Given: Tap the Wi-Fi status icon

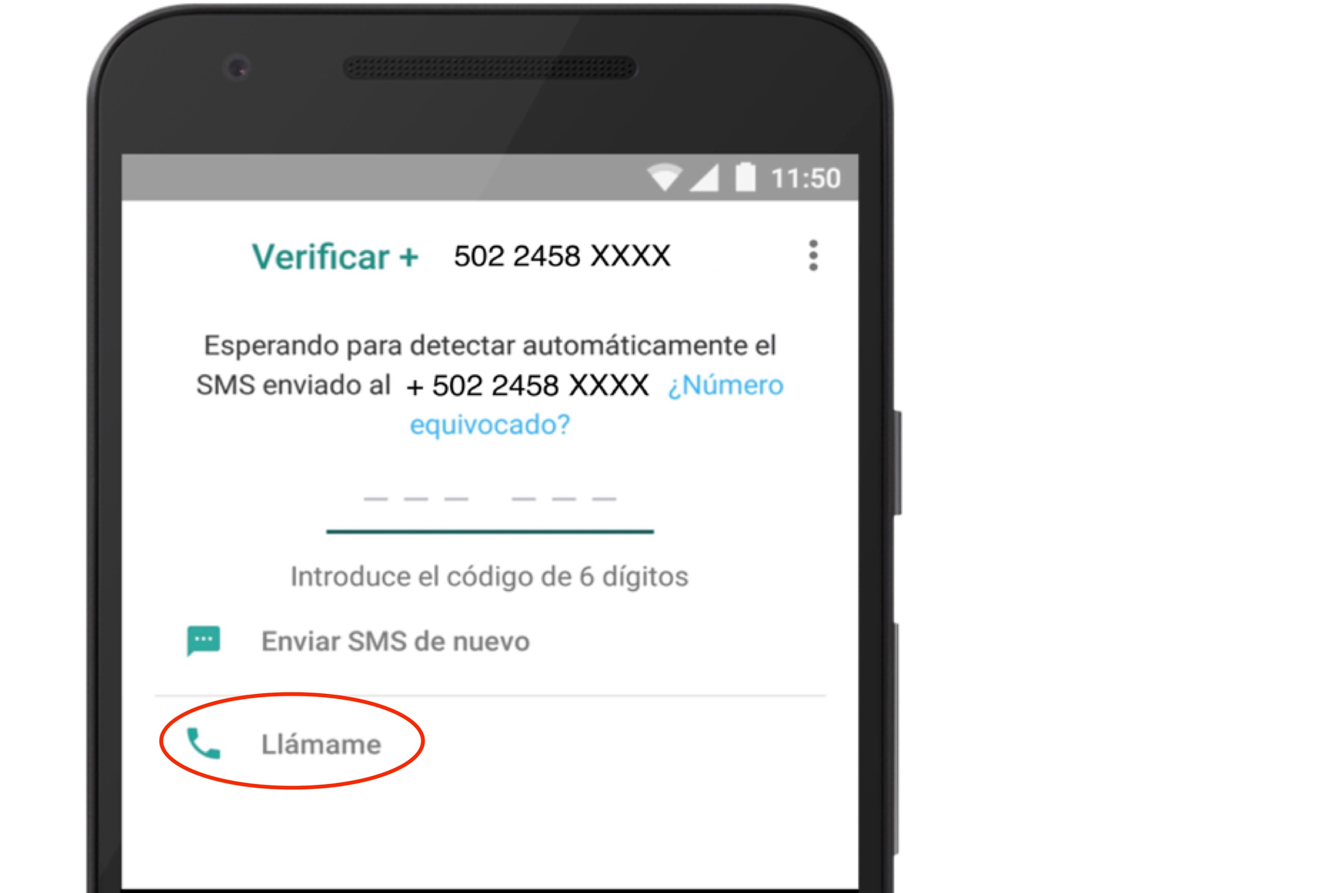Looking at the screenshot, I should [665, 178].
